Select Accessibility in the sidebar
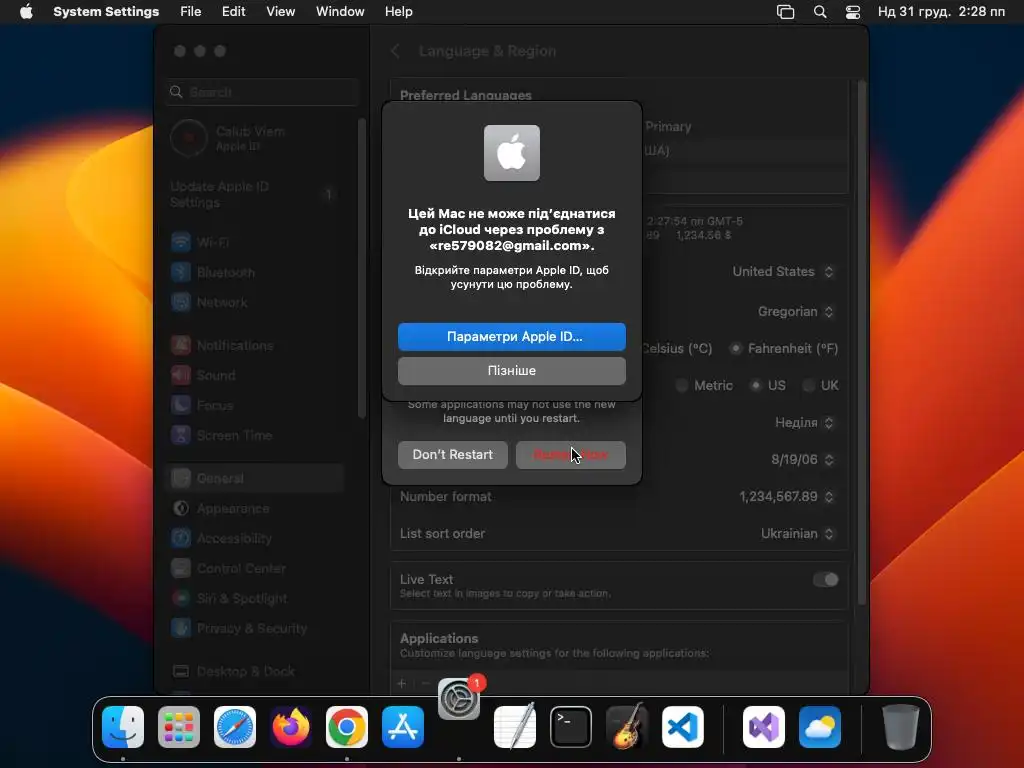 click(255, 539)
